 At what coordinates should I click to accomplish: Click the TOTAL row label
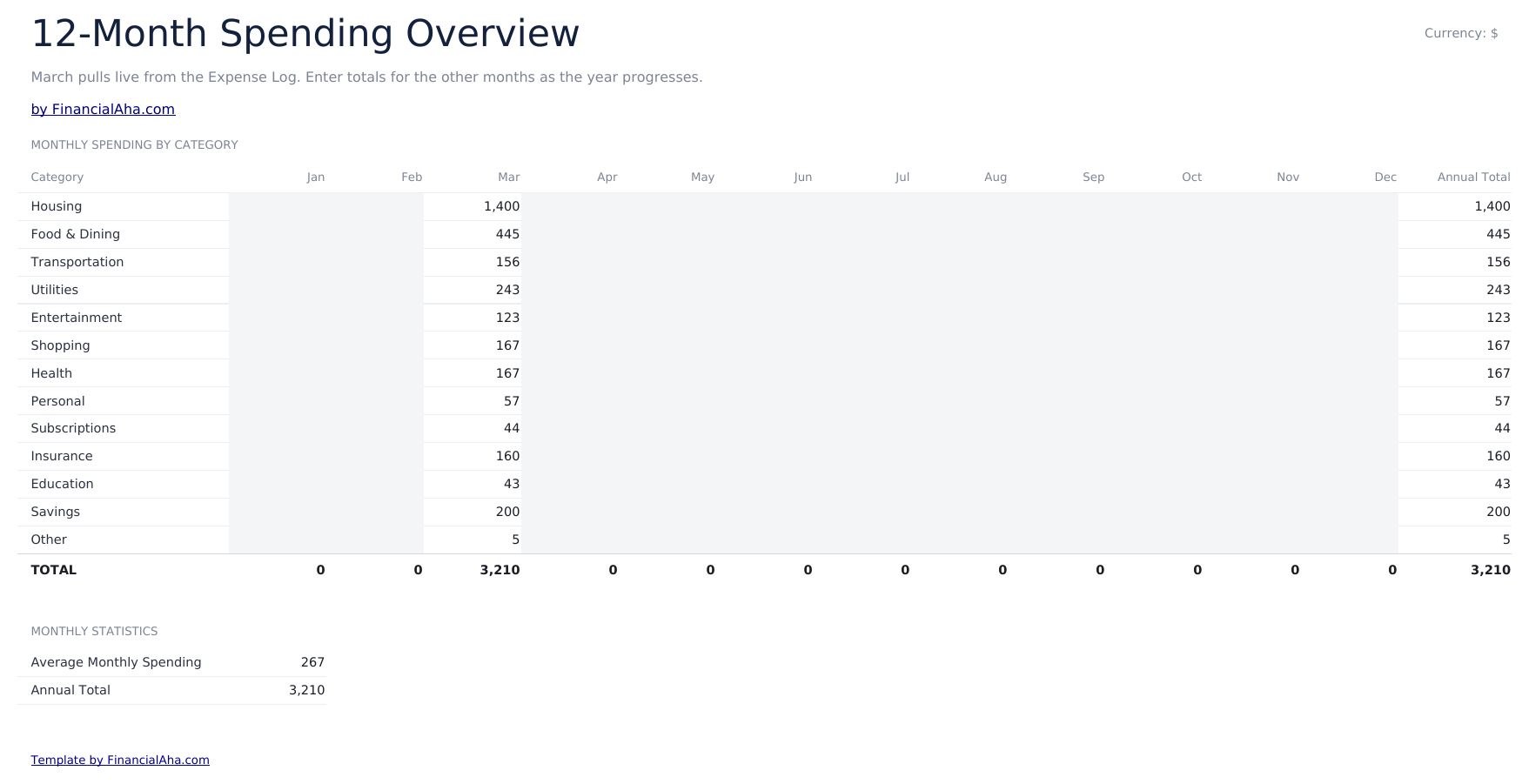(x=54, y=570)
